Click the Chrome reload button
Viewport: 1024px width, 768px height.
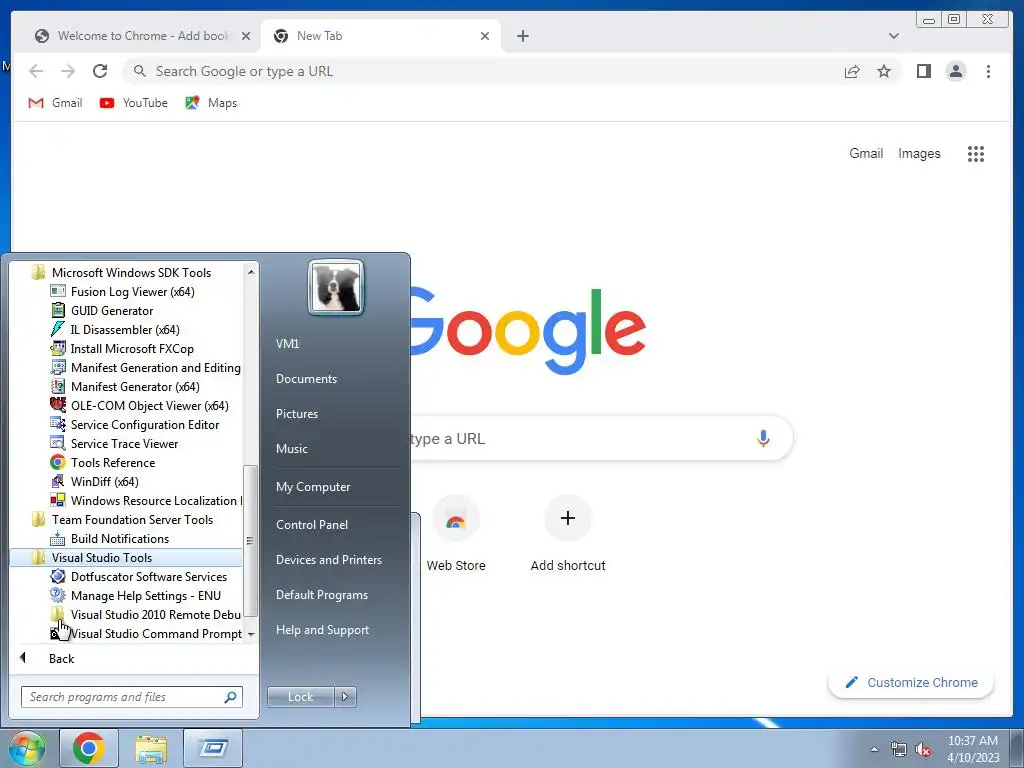pyautogui.click(x=100, y=71)
